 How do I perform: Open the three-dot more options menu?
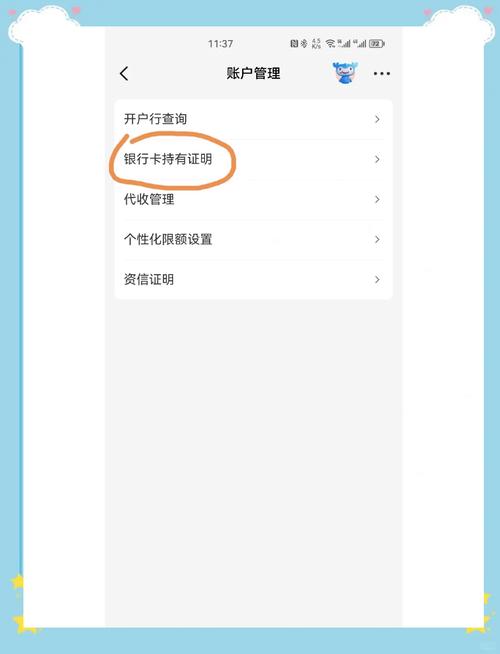[382, 74]
